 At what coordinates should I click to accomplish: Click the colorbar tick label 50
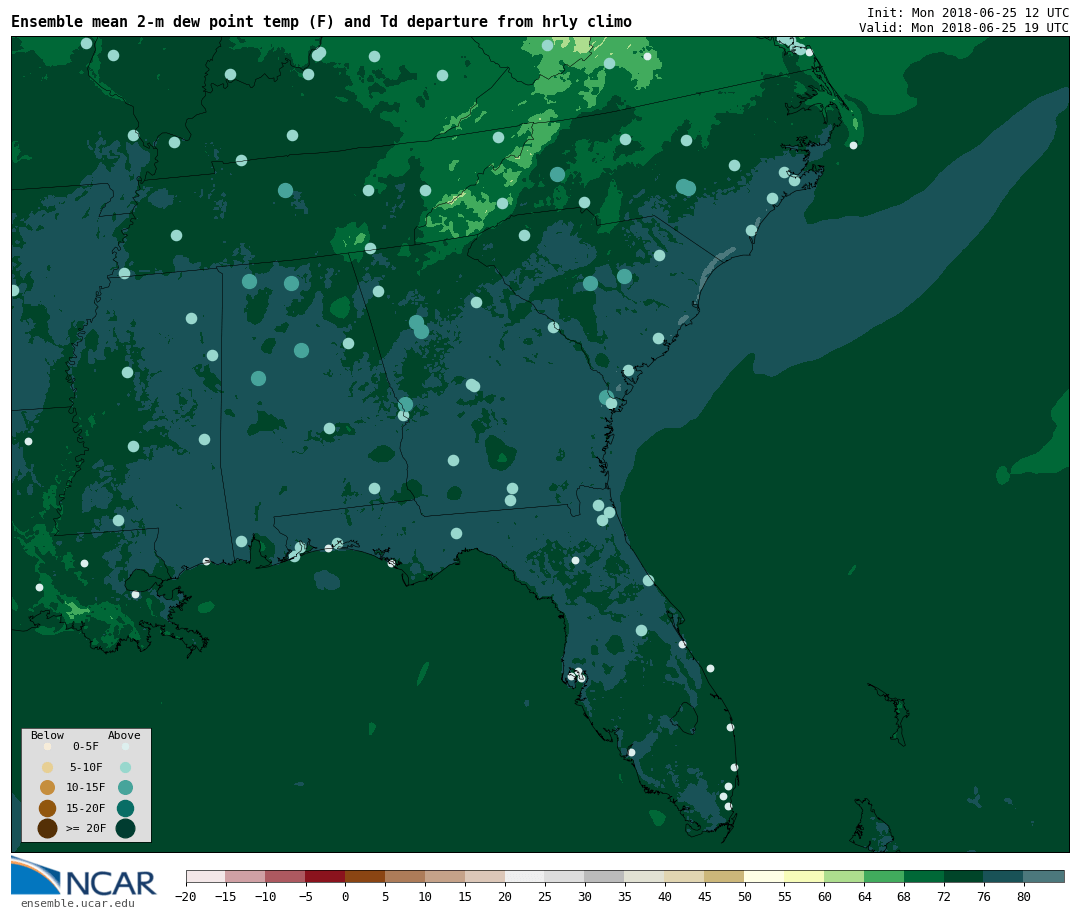point(745,897)
